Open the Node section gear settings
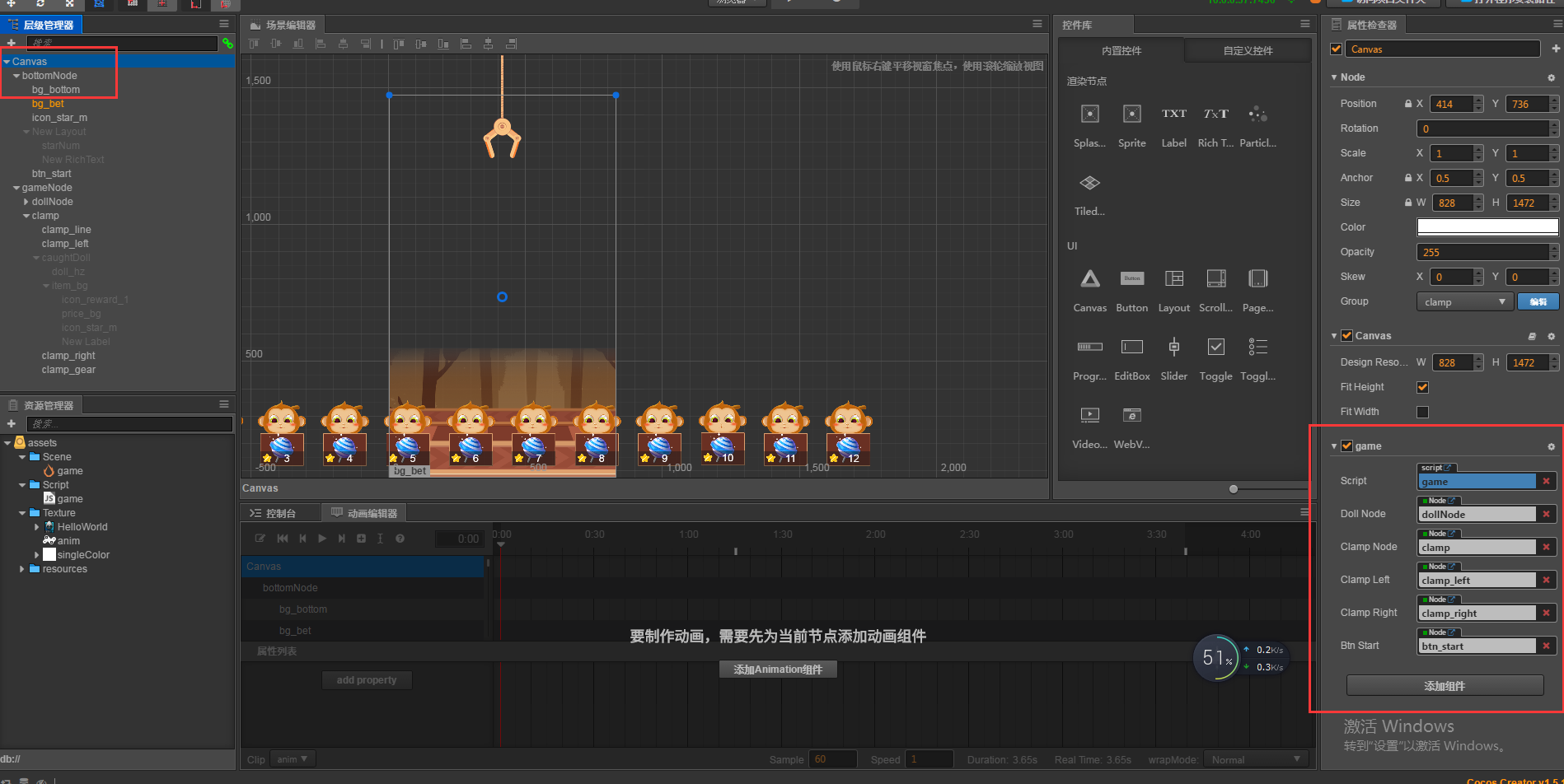Image resolution: width=1564 pixels, height=784 pixels. [x=1551, y=77]
